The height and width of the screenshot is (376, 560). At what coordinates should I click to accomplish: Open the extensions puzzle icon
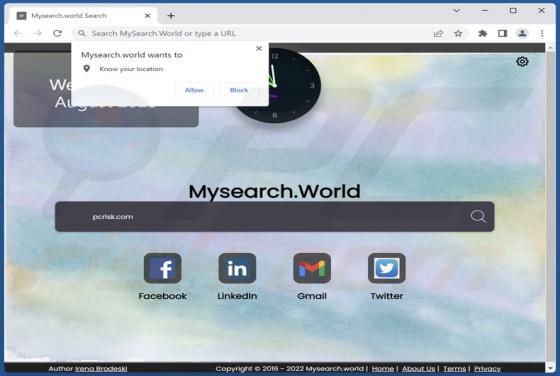click(482, 34)
